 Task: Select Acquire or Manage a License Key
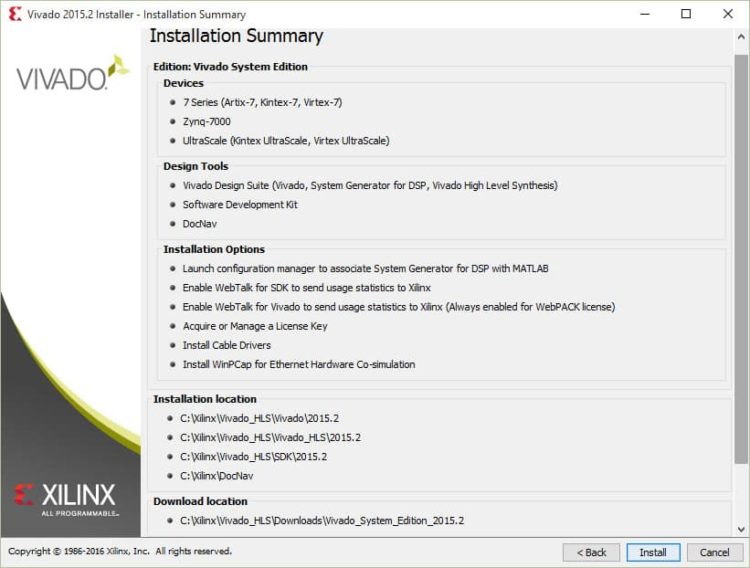tap(254, 326)
